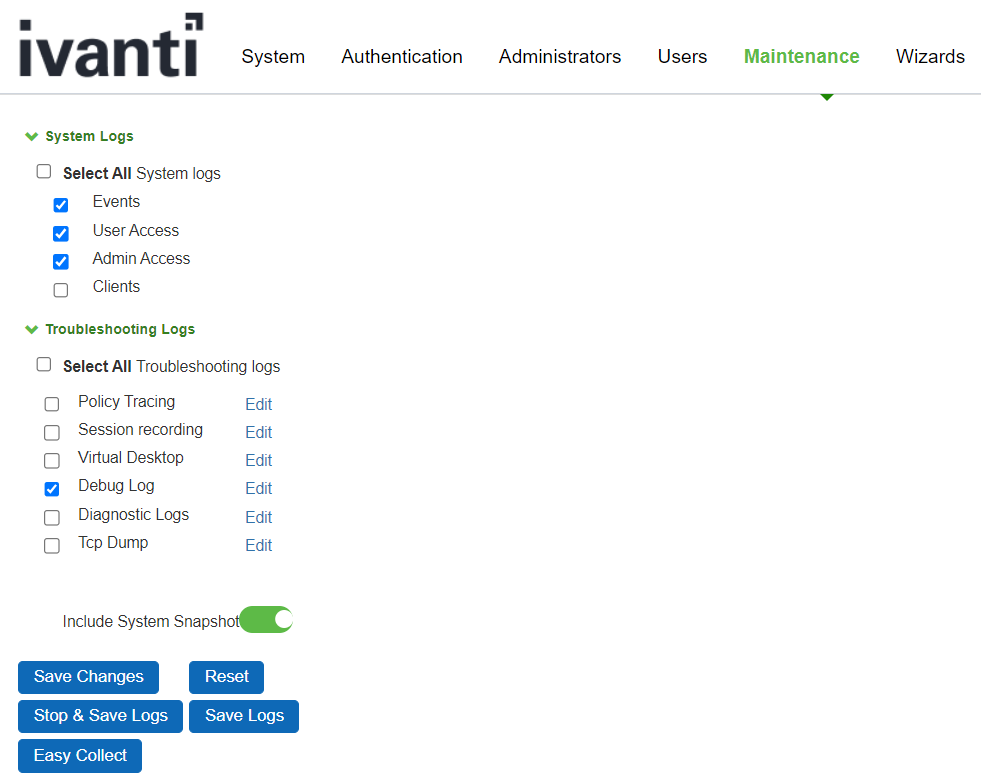Open the Authentication menu
The width and height of the screenshot is (981, 783).
tap(402, 57)
